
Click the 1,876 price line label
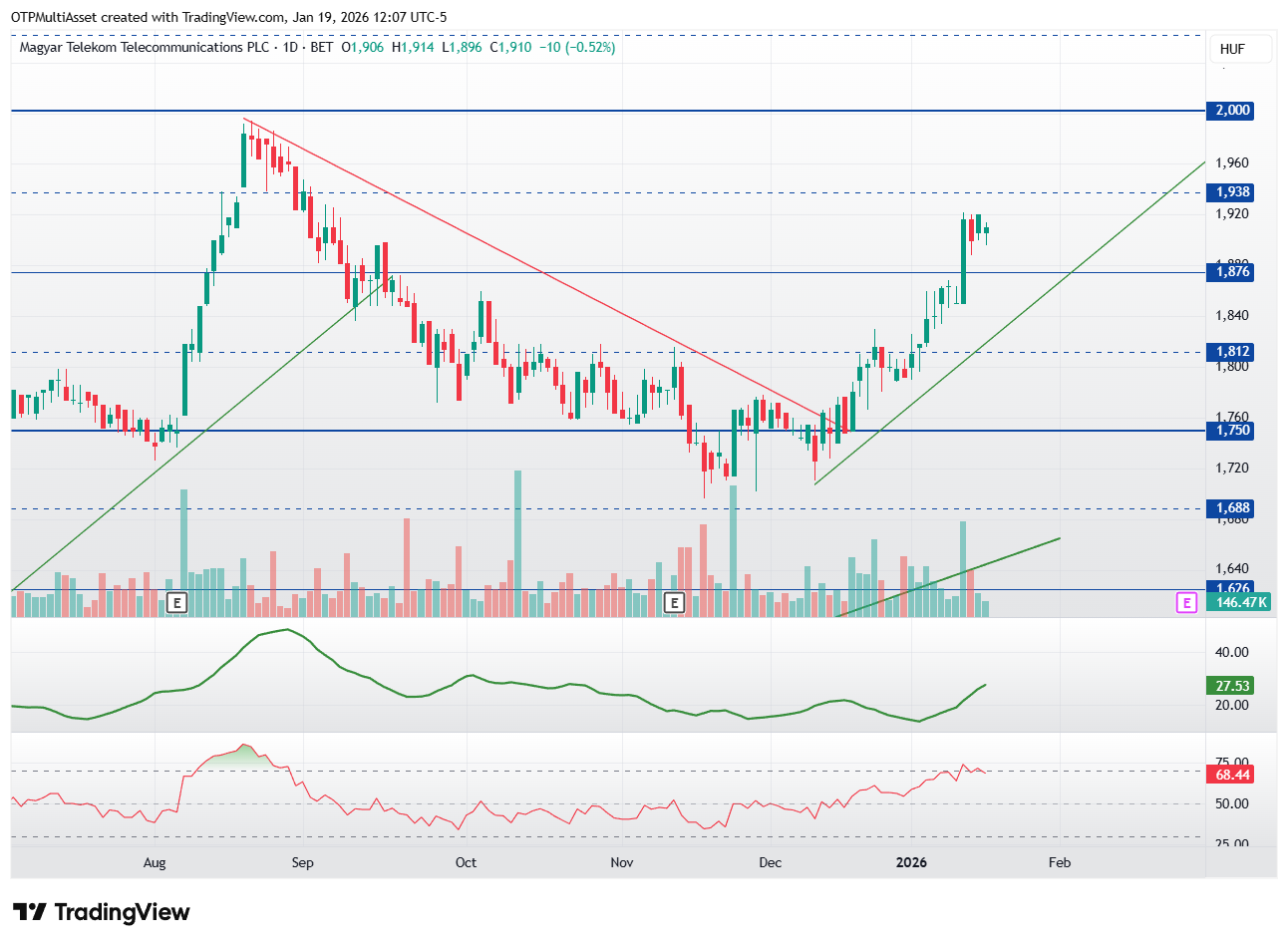tap(1231, 271)
